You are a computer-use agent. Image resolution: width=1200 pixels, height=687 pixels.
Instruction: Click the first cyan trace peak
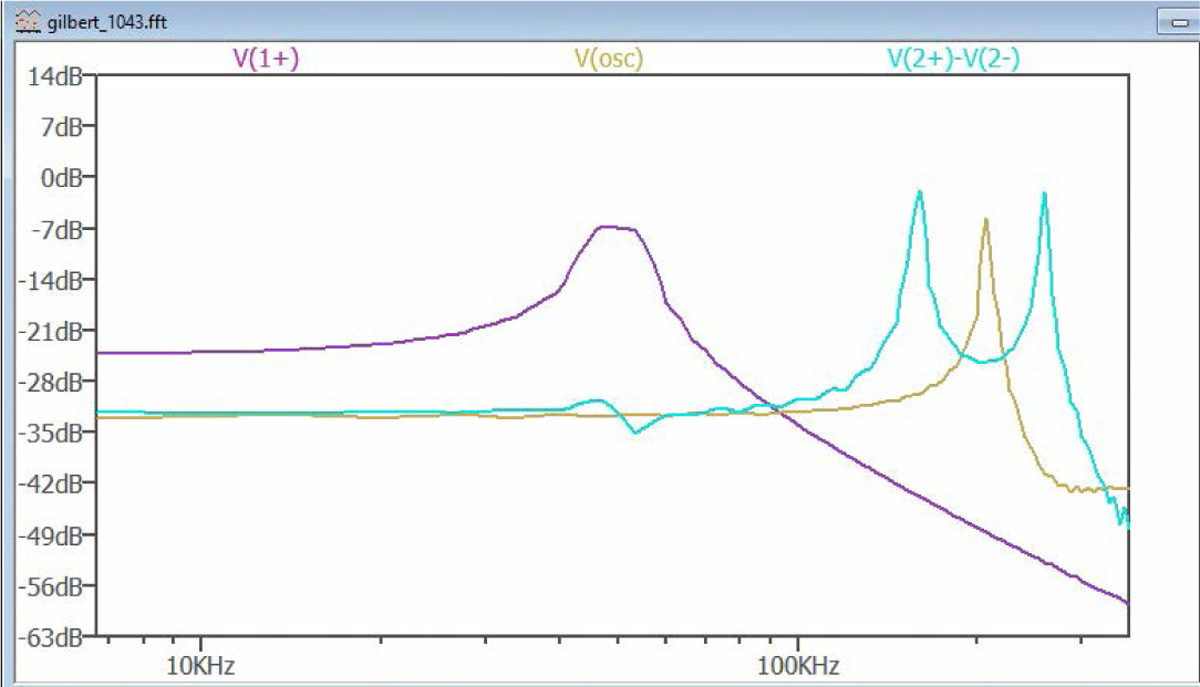[x=918, y=192]
